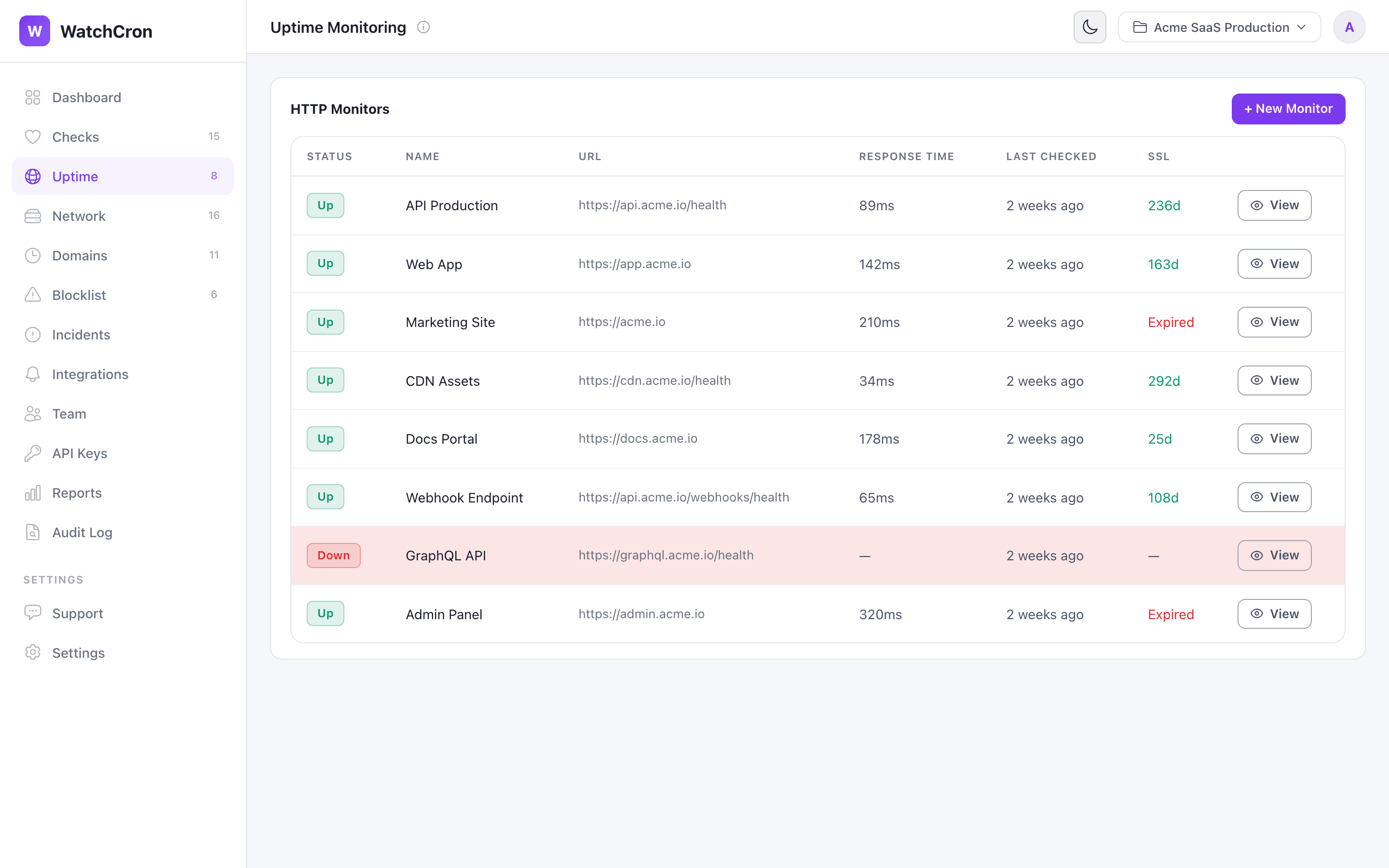Open Dashboard in the sidebar

tap(123, 97)
